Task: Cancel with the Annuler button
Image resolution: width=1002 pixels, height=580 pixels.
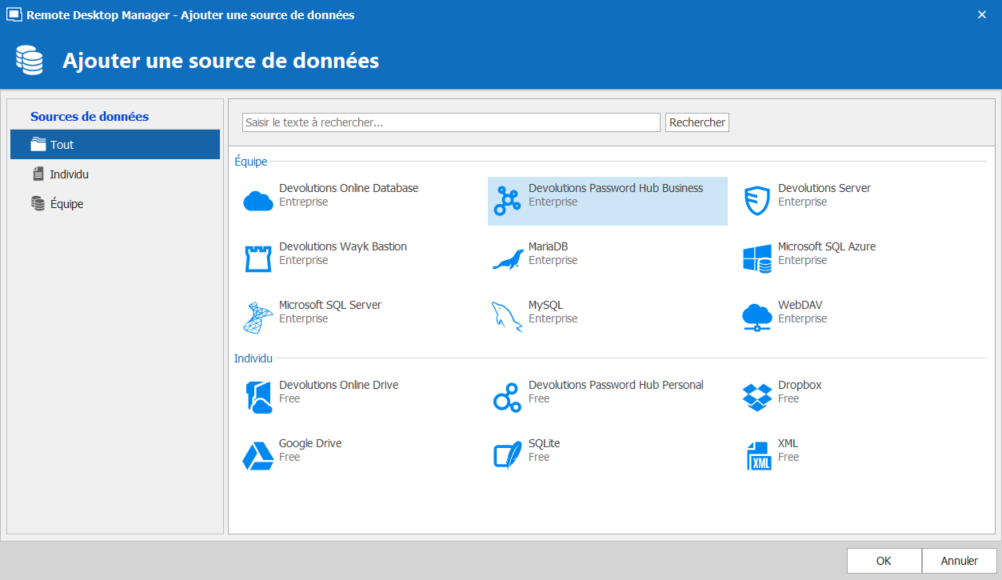Action: pyautogui.click(x=959, y=561)
